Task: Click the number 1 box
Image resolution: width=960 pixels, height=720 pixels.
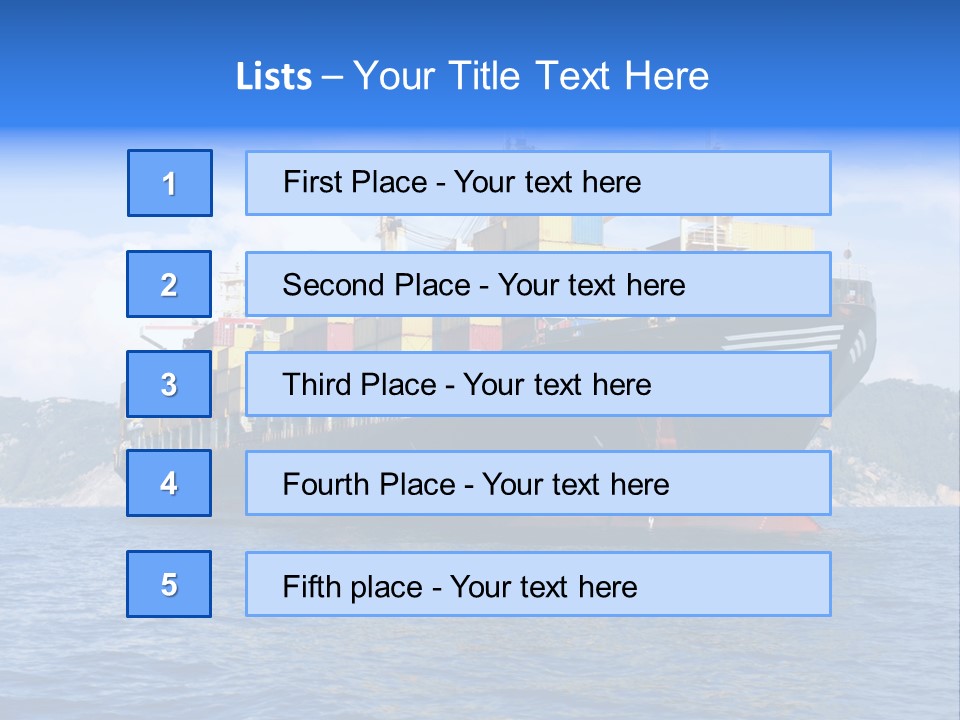Action: click(x=169, y=183)
